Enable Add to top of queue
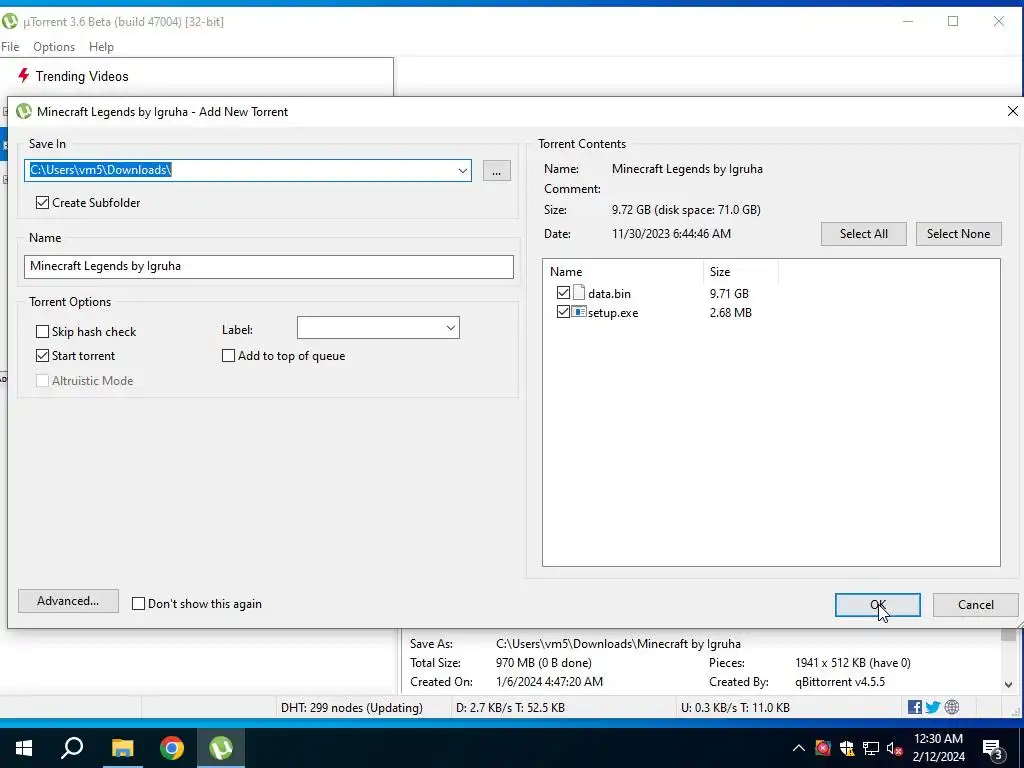Screen dimensions: 1024x768 (x=229, y=356)
